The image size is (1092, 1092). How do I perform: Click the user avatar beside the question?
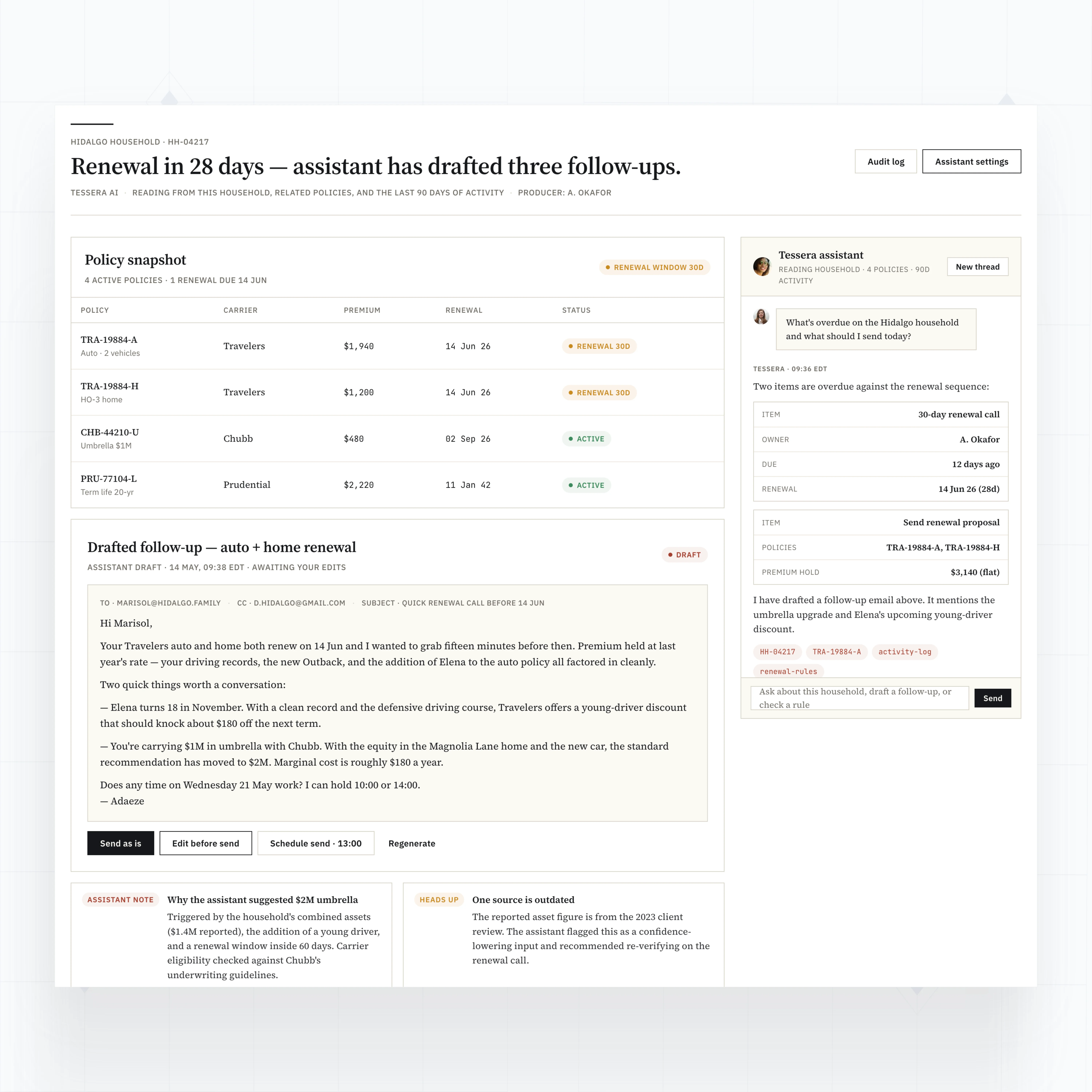click(761, 316)
